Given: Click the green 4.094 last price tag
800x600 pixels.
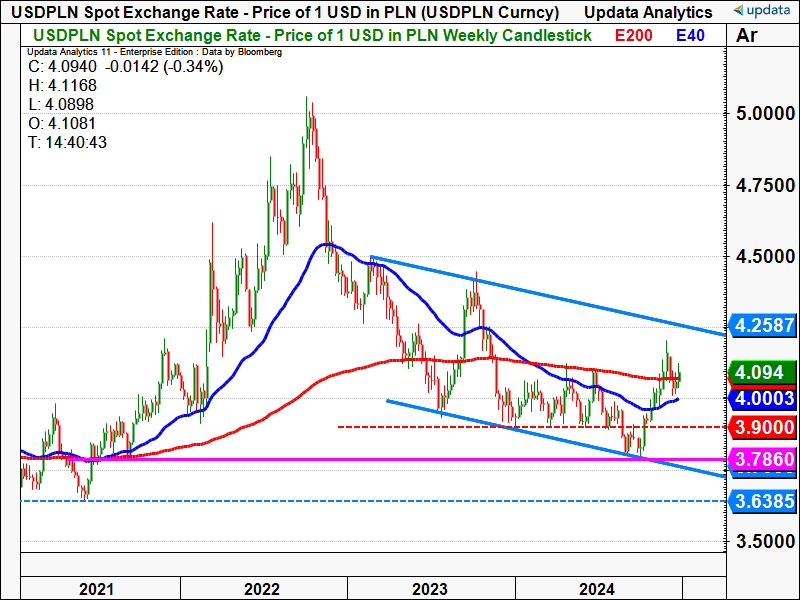Looking at the screenshot, I should 763,372.
